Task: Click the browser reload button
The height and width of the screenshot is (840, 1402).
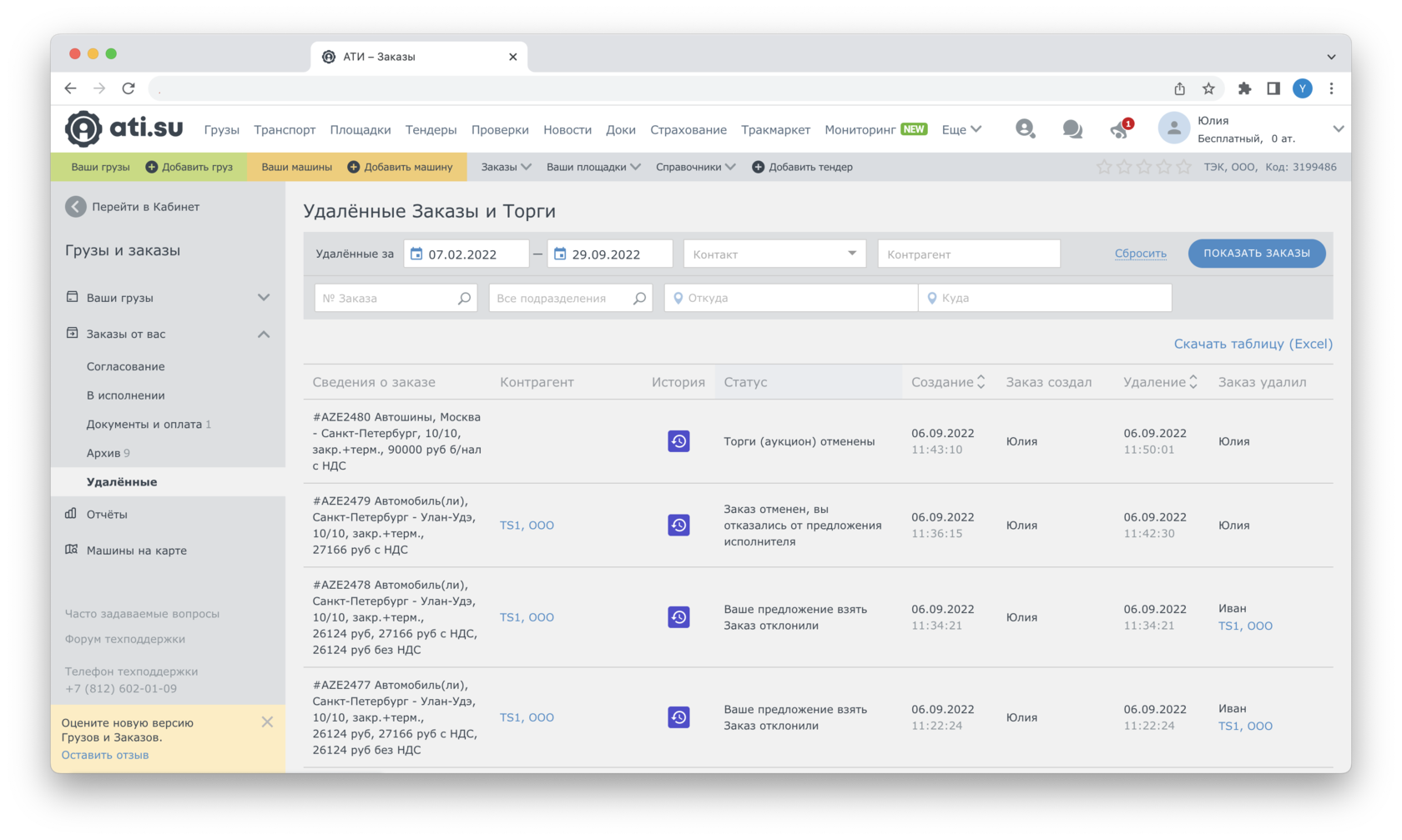Action: point(129,88)
